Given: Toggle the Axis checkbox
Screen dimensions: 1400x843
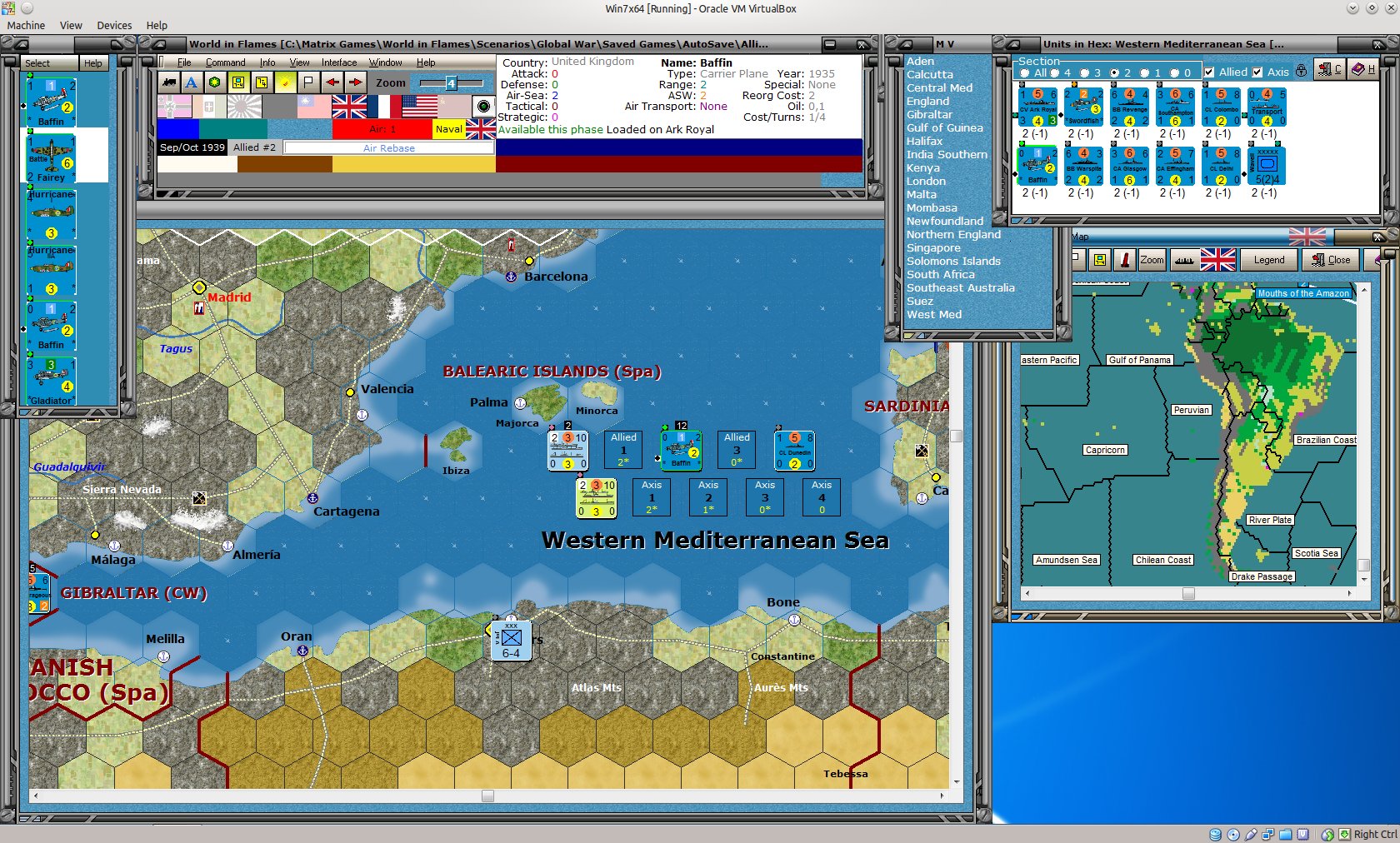Looking at the screenshot, I should (x=1257, y=72).
